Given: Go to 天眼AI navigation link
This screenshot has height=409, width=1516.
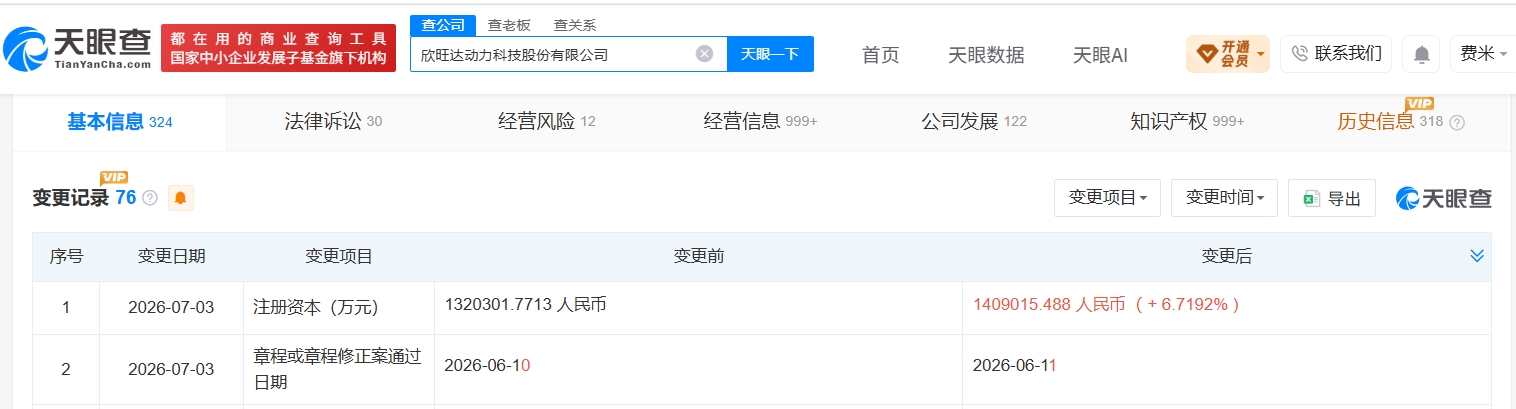Looking at the screenshot, I should pos(1100,55).
